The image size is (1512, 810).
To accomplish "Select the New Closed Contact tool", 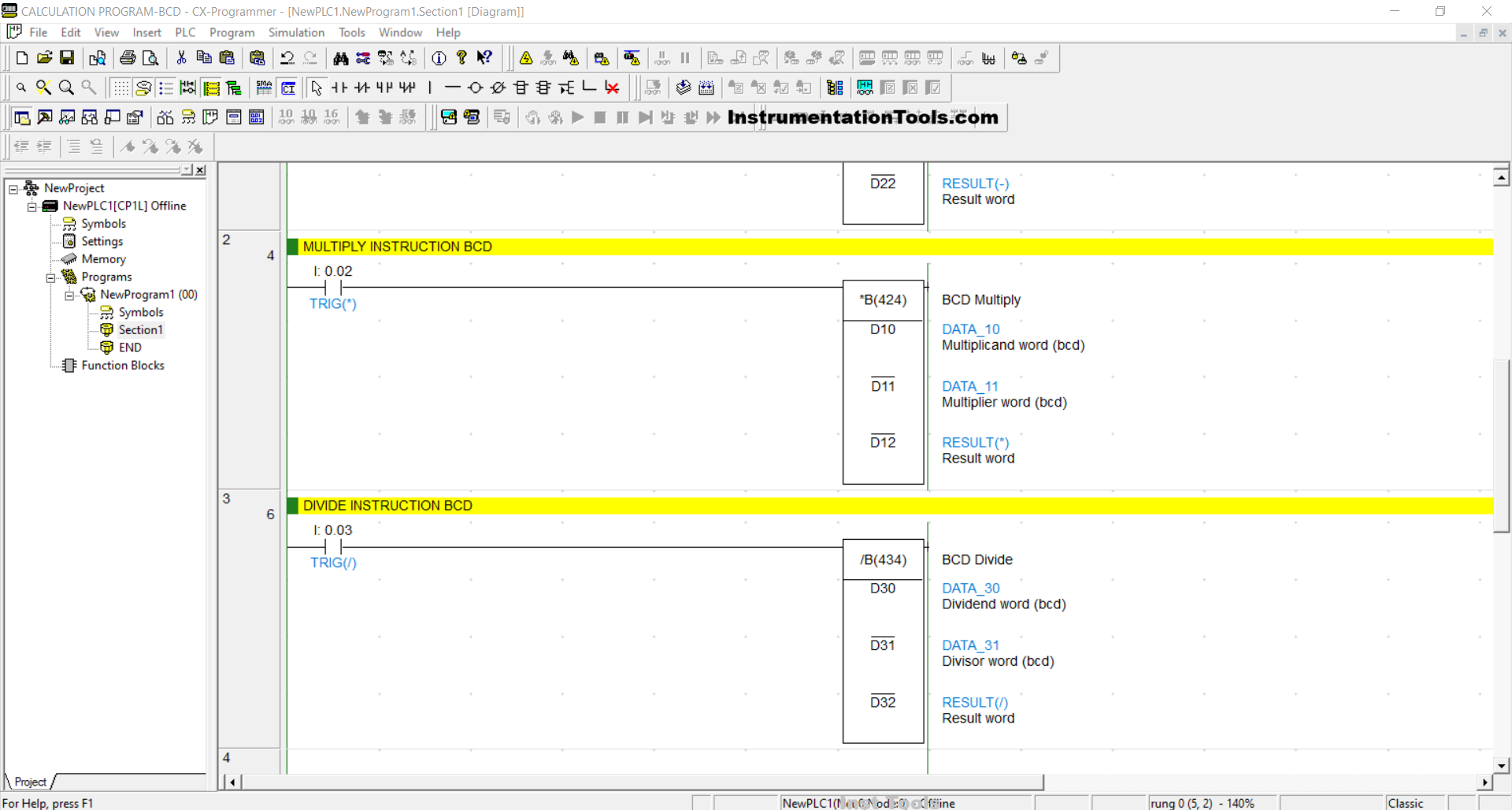I will click(362, 88).
